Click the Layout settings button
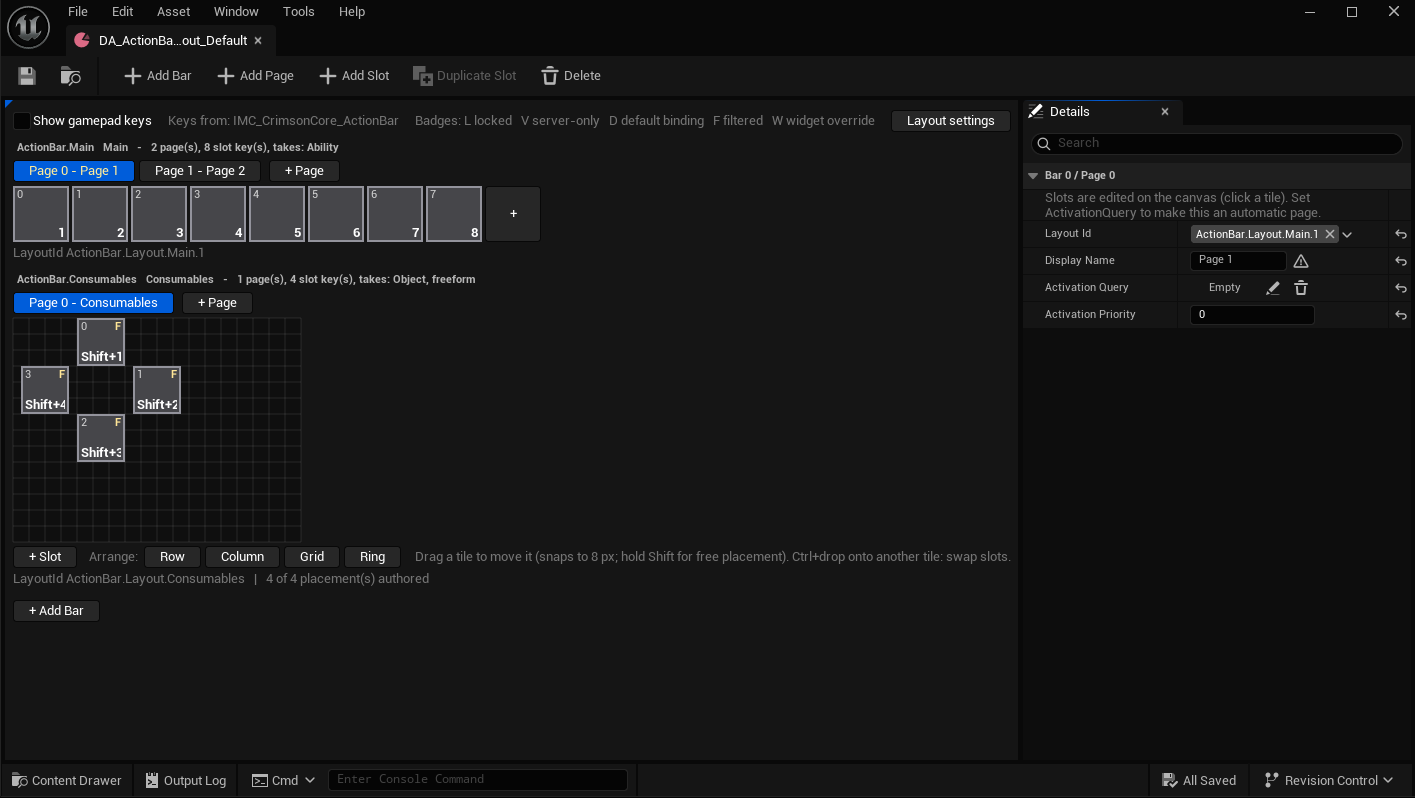This screenshot has height=798, width=1415. [950, 121]
